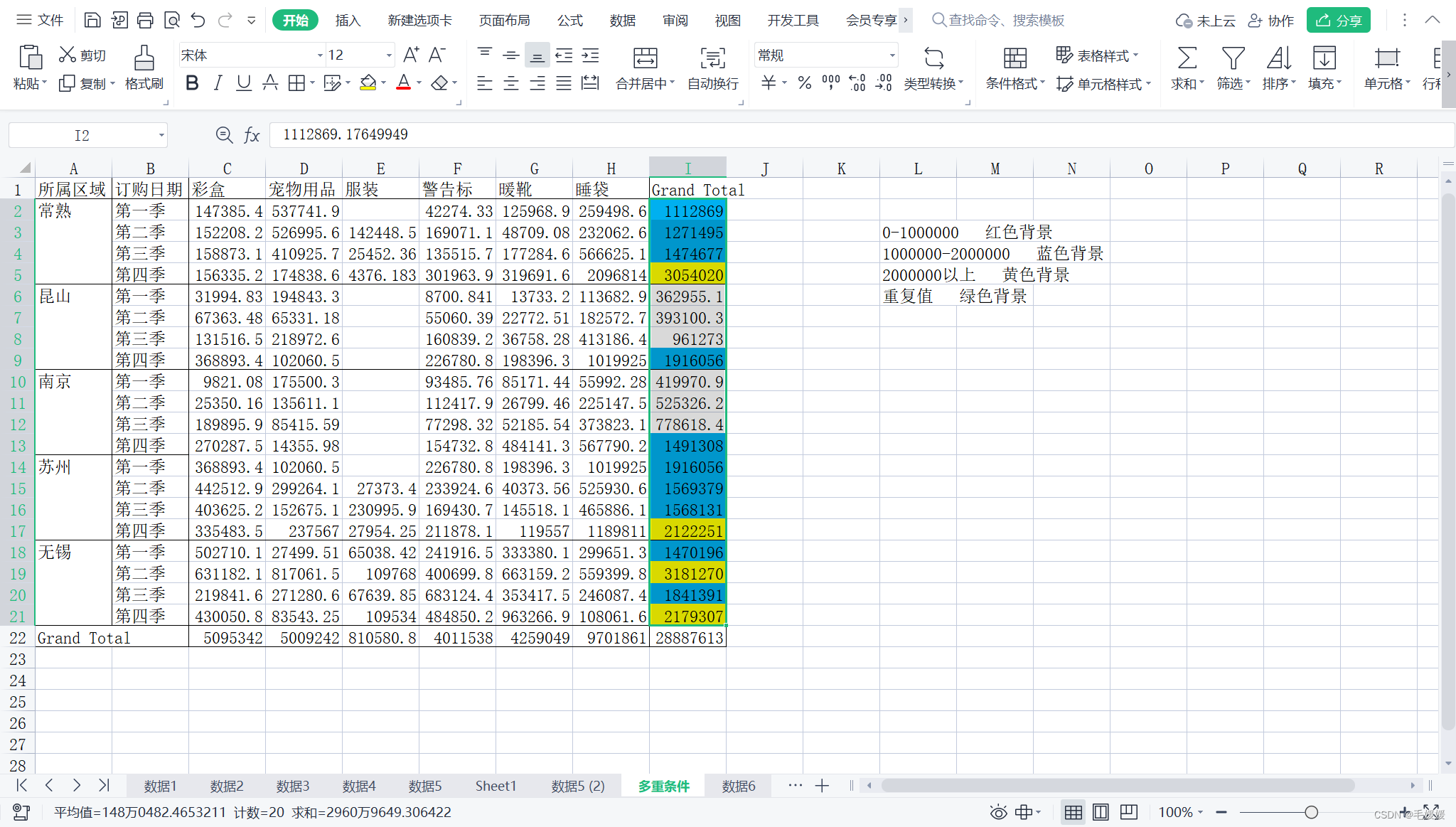The image size is (1456, 827).
Task: Click the Filter (筛选) funnel icon
Action: coord(1233,58)
